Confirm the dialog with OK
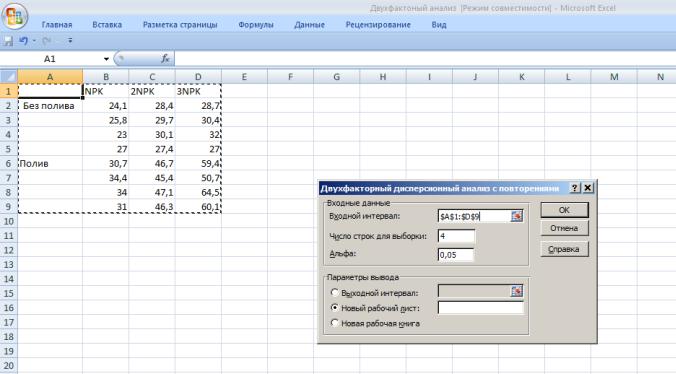The image size is (676, 374). point(564,210)
